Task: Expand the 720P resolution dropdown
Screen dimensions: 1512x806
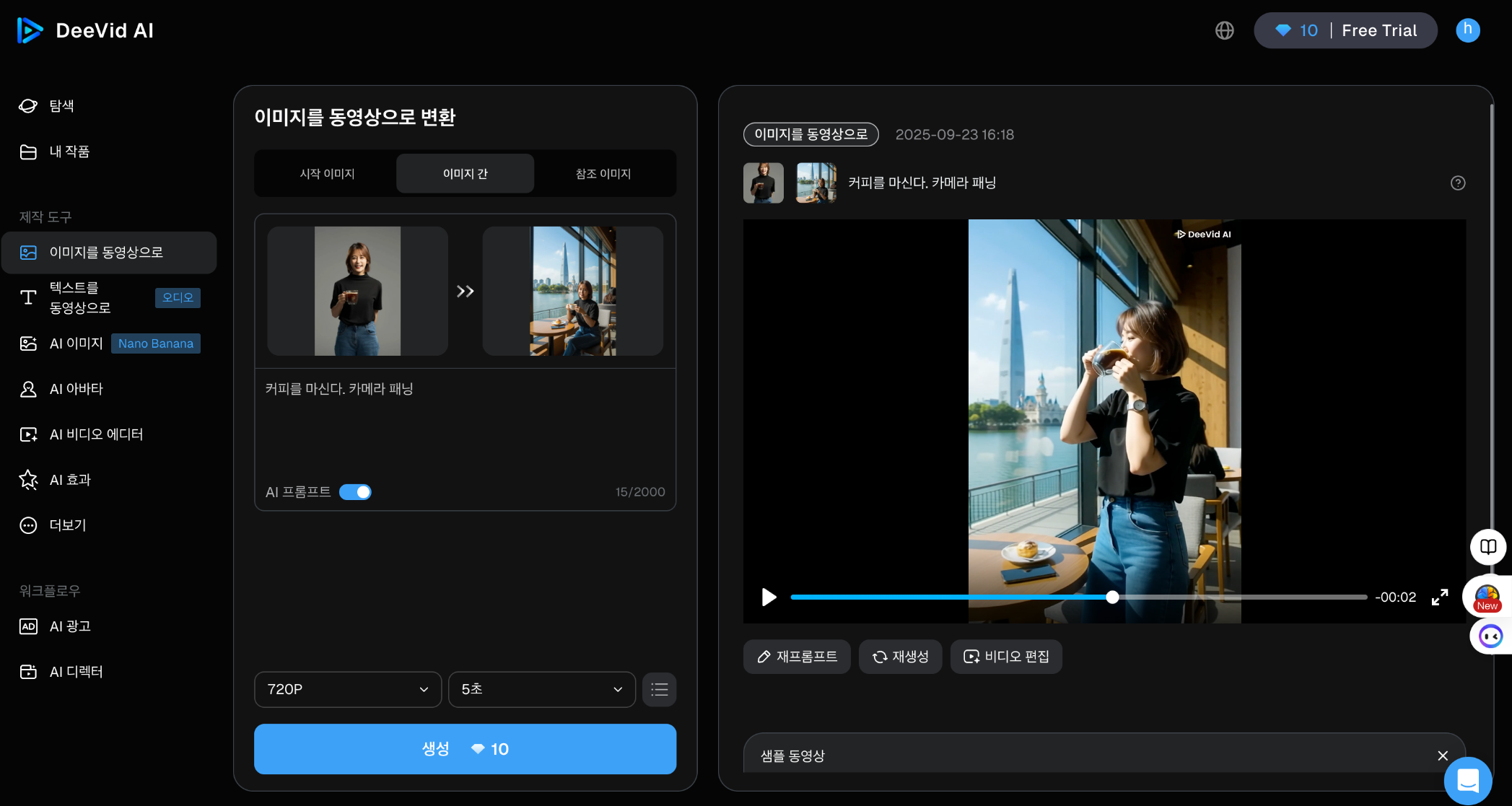Action: pos(348,690)
